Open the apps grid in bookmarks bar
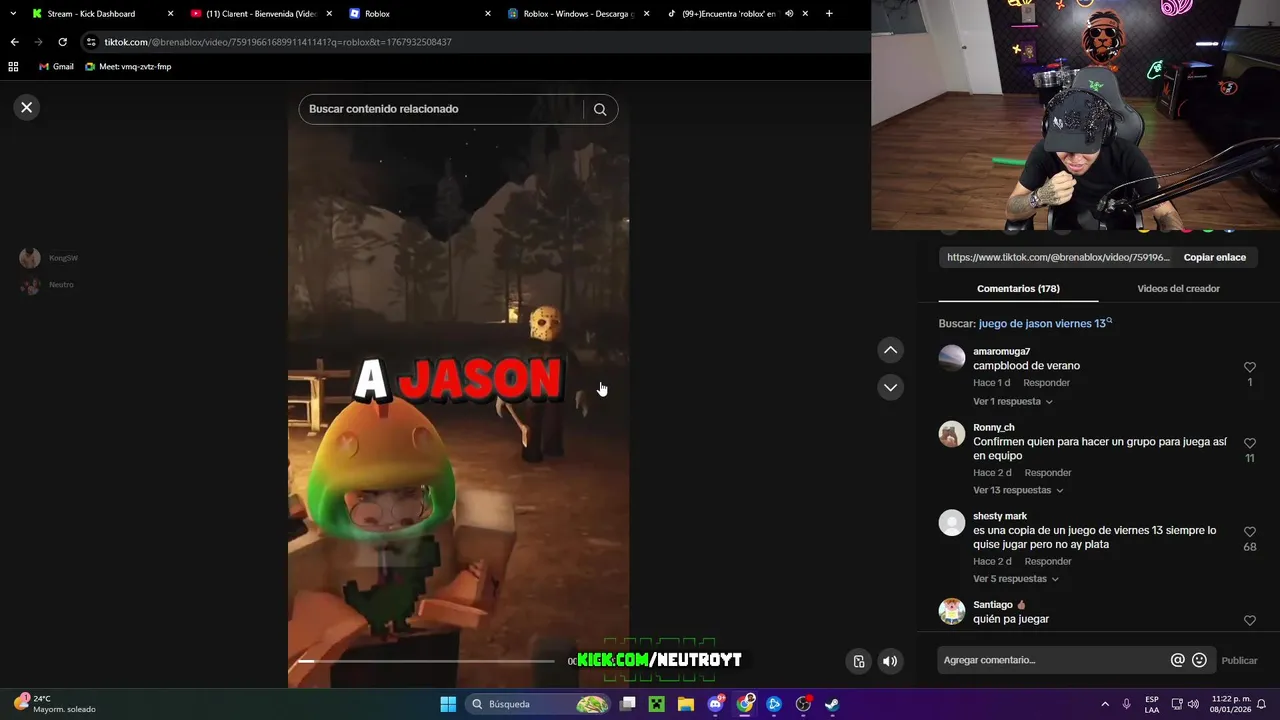This screenshot has height=720, width=1280. [x=13, y=67]
